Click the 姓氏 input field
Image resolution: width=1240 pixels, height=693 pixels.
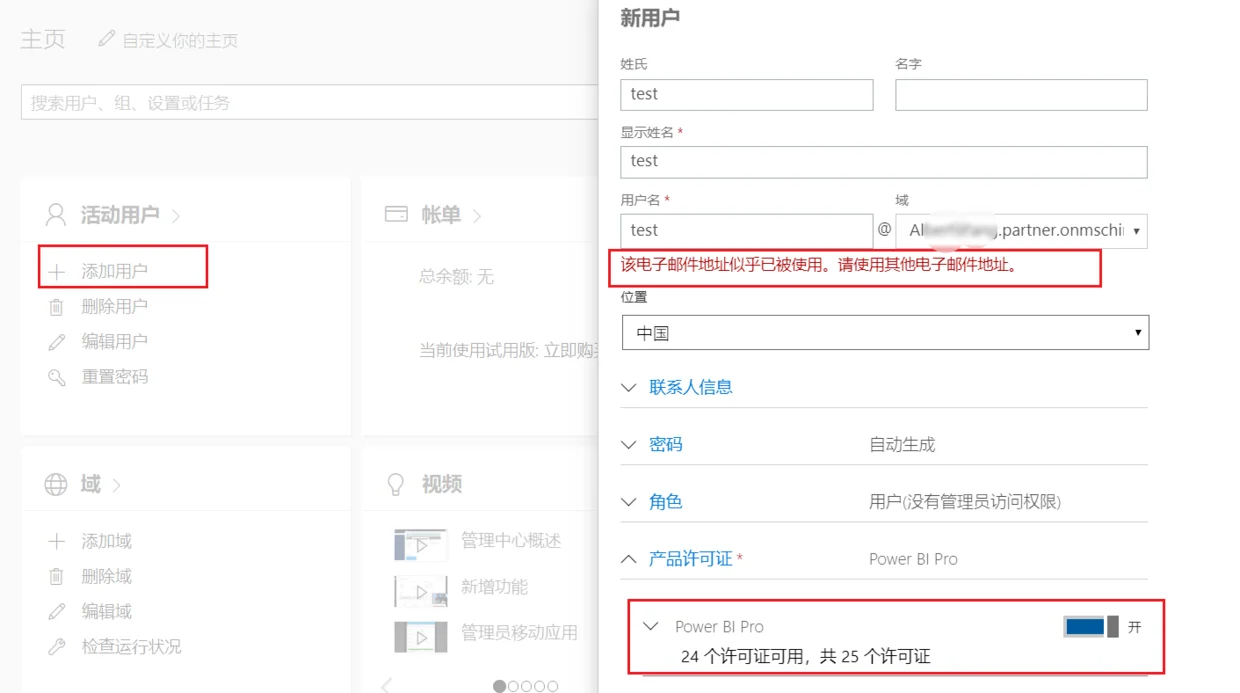(x=747, y=95)
